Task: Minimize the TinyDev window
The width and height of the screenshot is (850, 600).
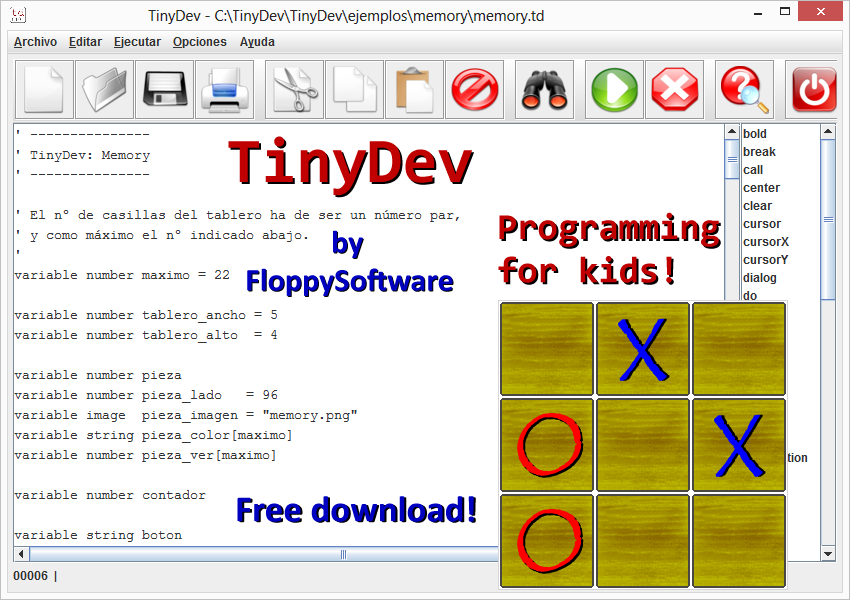Action: tap(758, 12)
